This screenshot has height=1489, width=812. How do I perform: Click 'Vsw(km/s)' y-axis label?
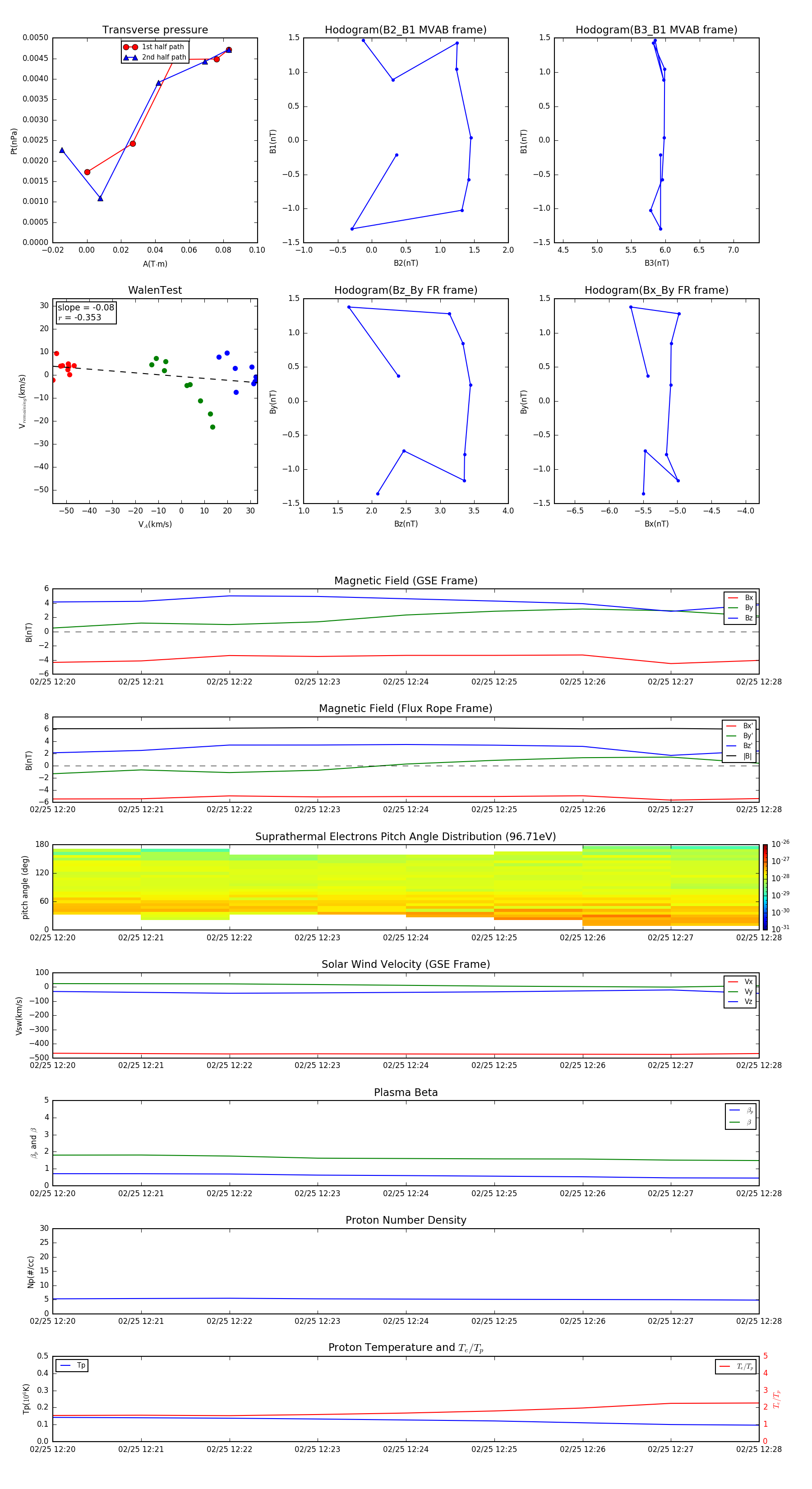click(19, 1016)
